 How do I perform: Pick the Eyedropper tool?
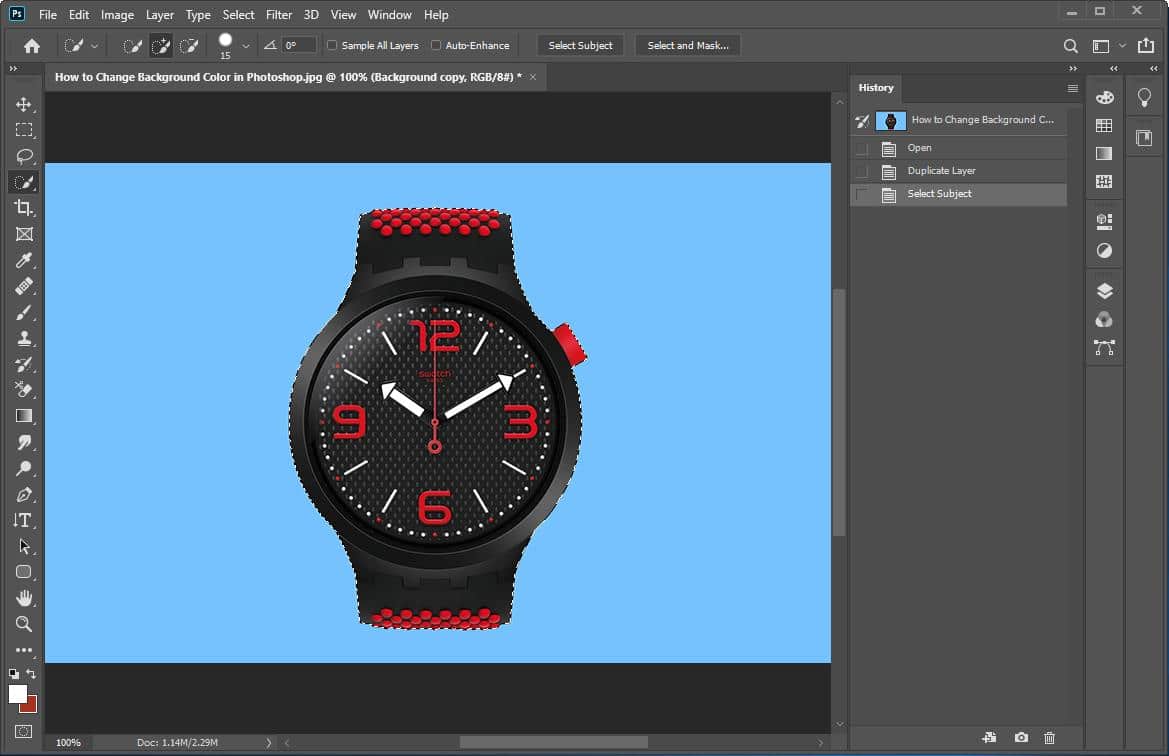point(24,260)
